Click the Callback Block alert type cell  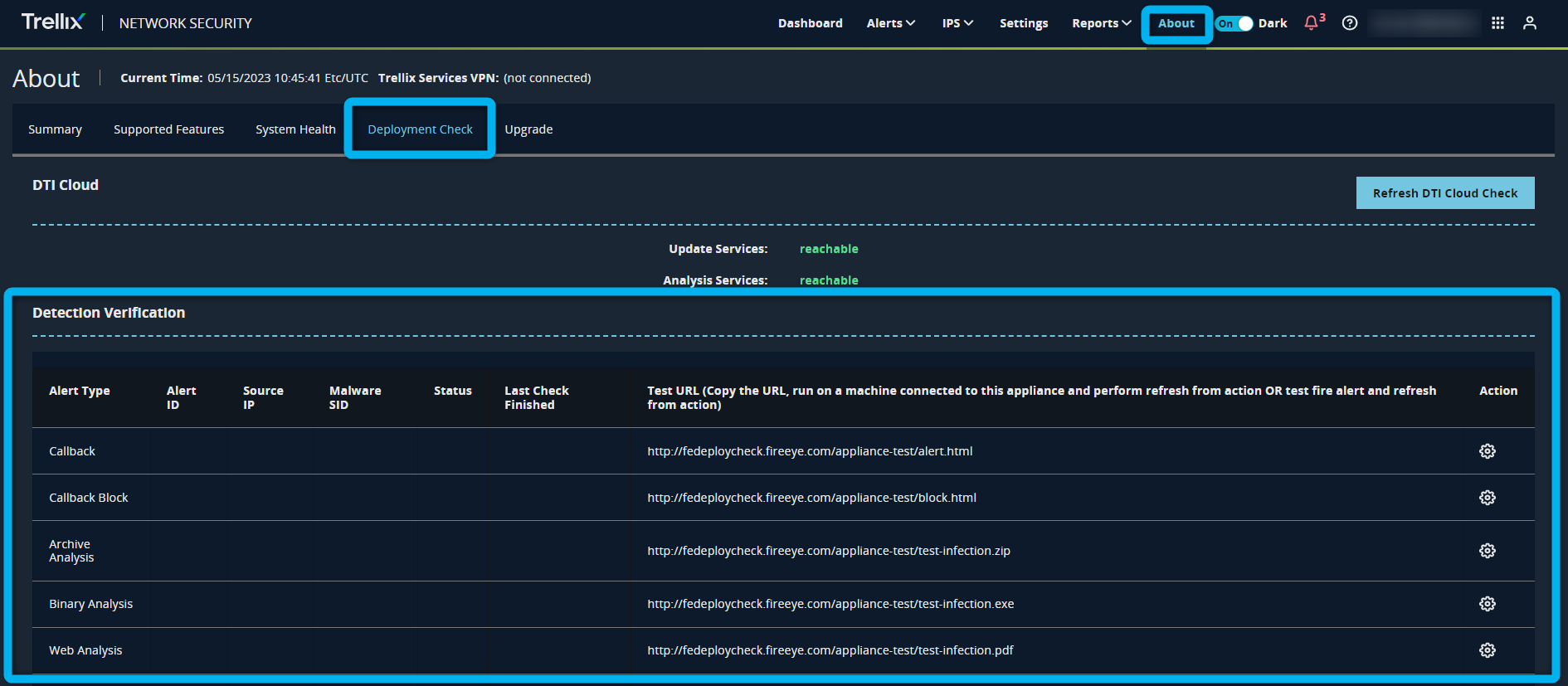click(89, 498)
